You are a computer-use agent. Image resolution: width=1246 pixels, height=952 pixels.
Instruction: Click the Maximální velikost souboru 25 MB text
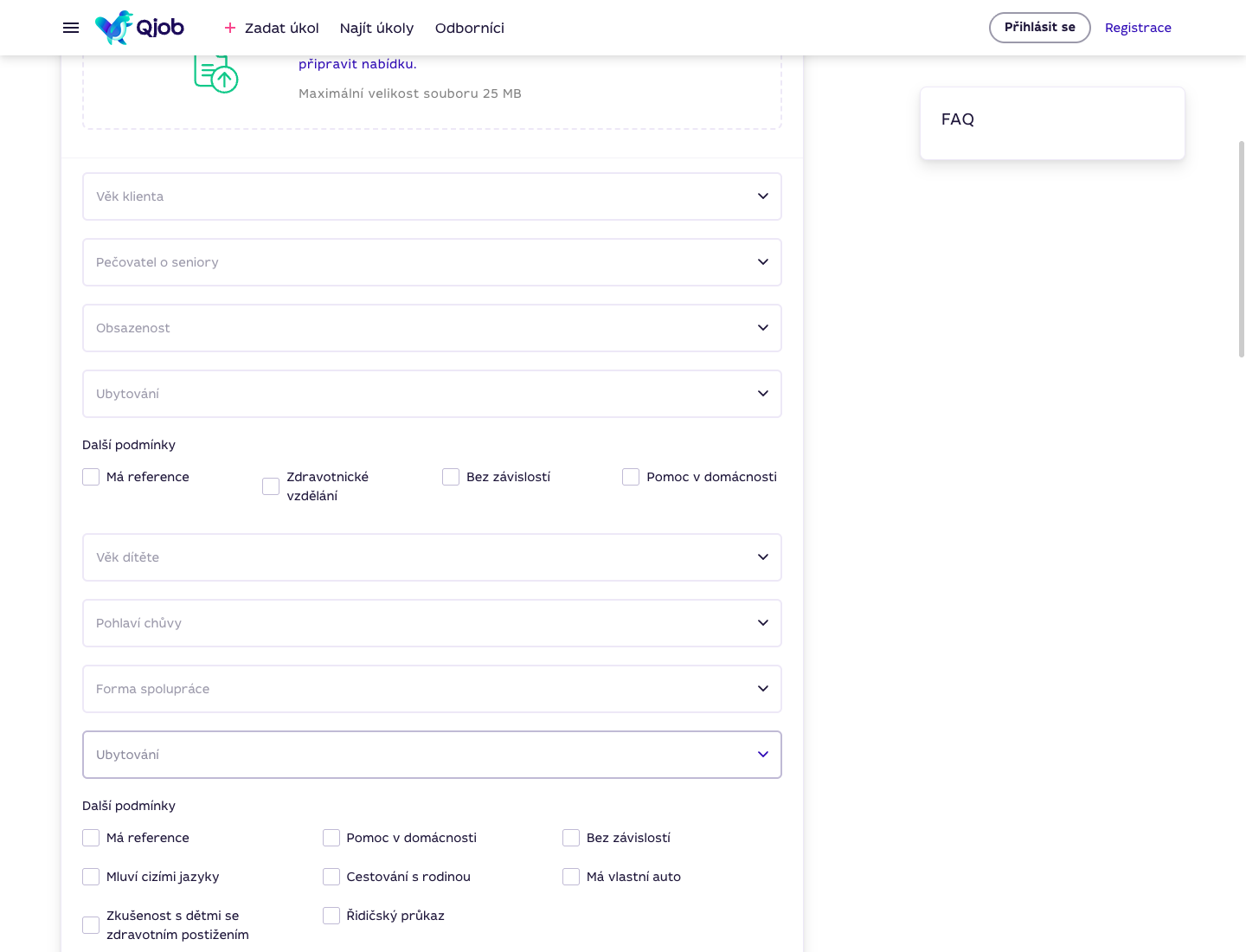410,93
